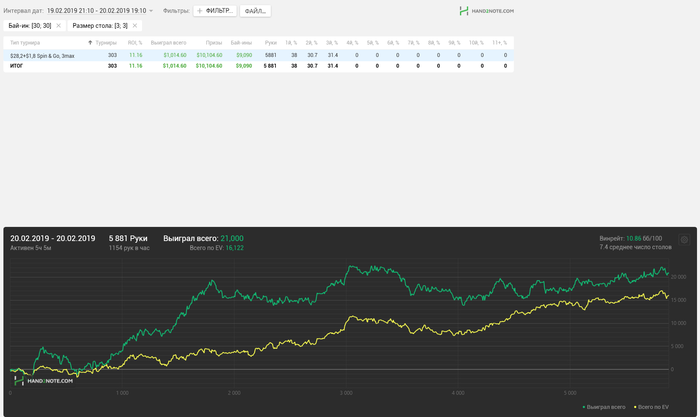Open the graph settings gear icon
700x417 pixels.
(x=684, y=240)
